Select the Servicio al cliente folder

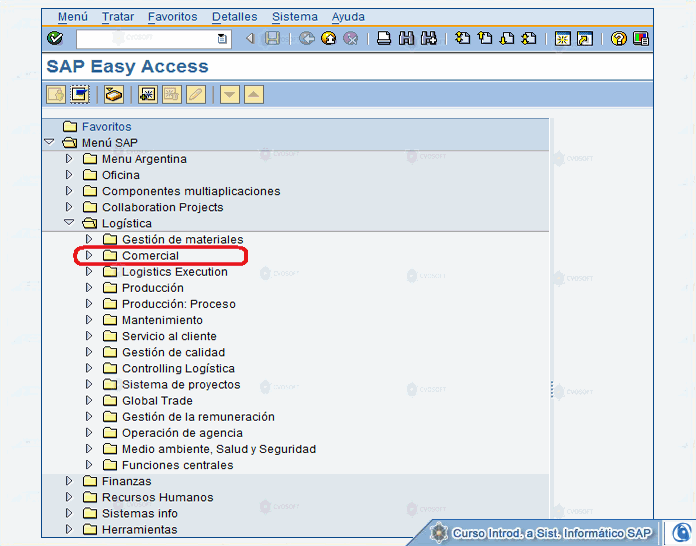[x=160, y=336]
